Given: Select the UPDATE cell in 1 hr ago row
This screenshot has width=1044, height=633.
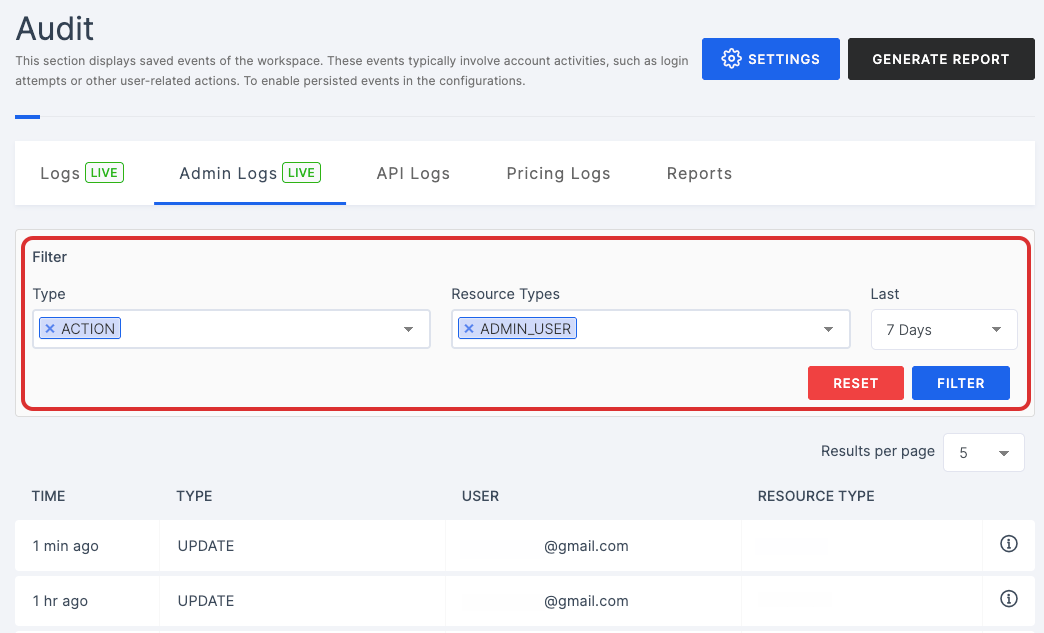Looking at the screenshot, I should pos(206,601).
